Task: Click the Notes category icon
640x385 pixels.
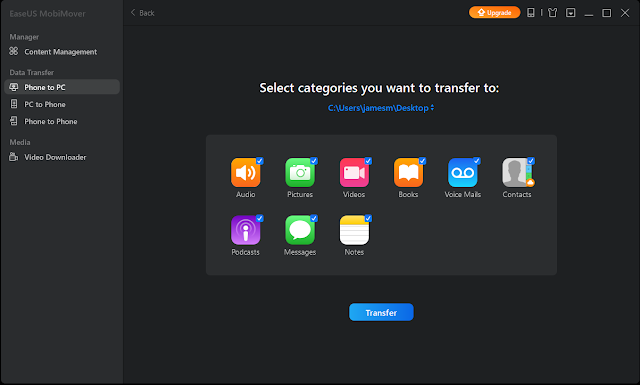Action: coord(354,230)
